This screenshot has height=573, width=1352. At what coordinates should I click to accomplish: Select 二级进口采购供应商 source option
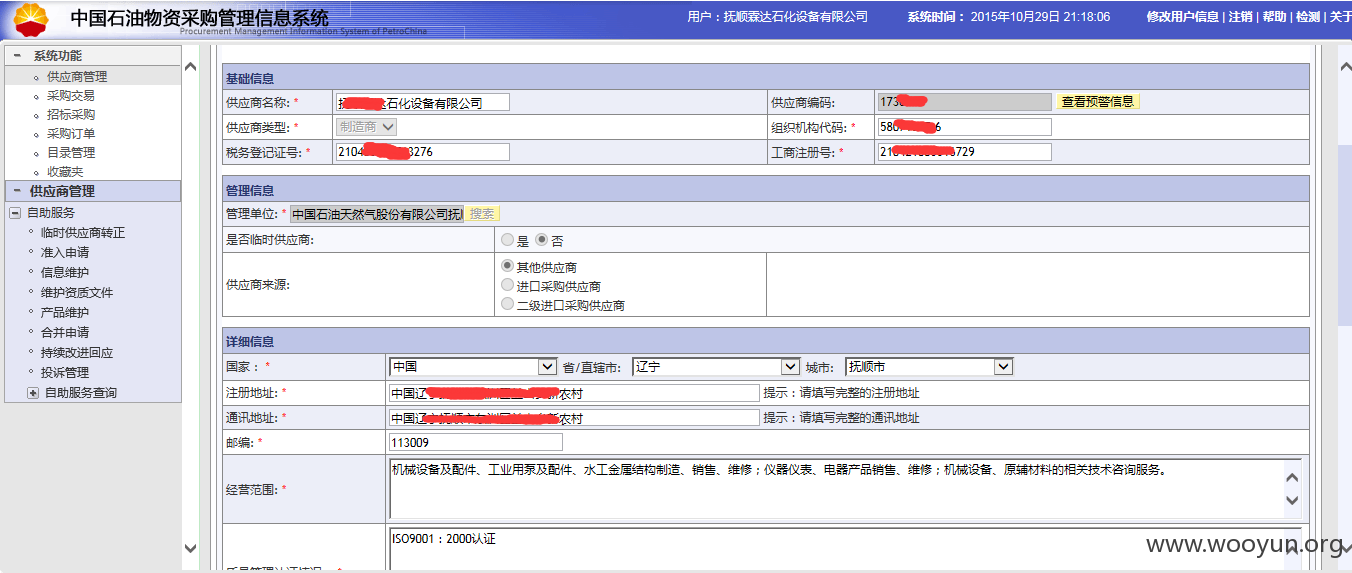(x=508, y=305)
